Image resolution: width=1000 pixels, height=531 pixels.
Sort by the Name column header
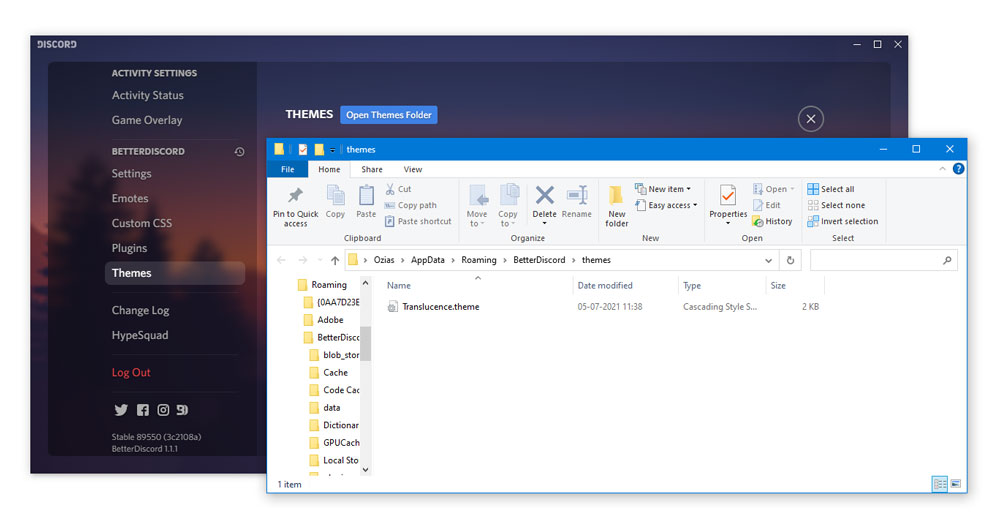[399, 286]
